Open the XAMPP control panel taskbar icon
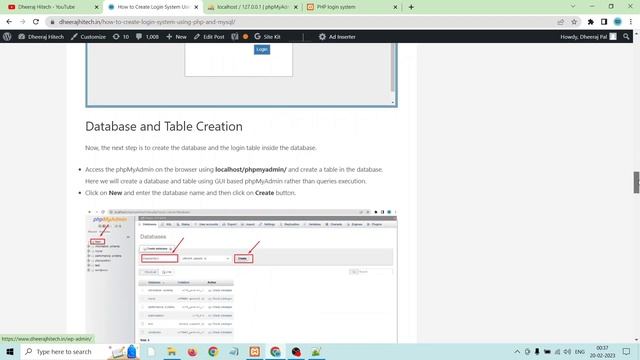640x360 pixels. point(255,351)
